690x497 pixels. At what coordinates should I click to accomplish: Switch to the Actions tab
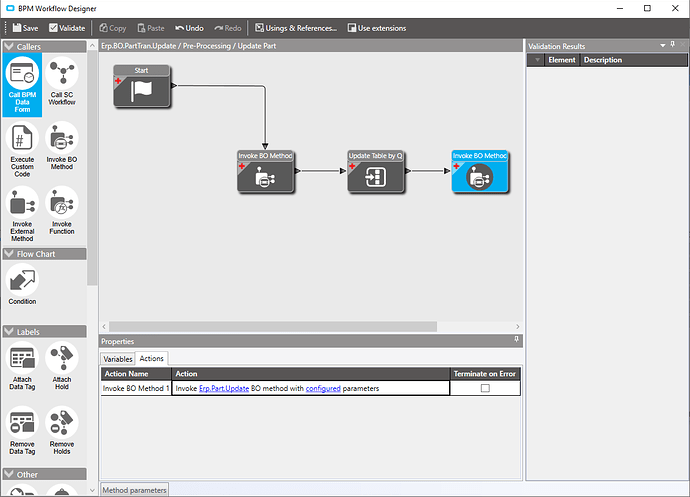point(151,359)
